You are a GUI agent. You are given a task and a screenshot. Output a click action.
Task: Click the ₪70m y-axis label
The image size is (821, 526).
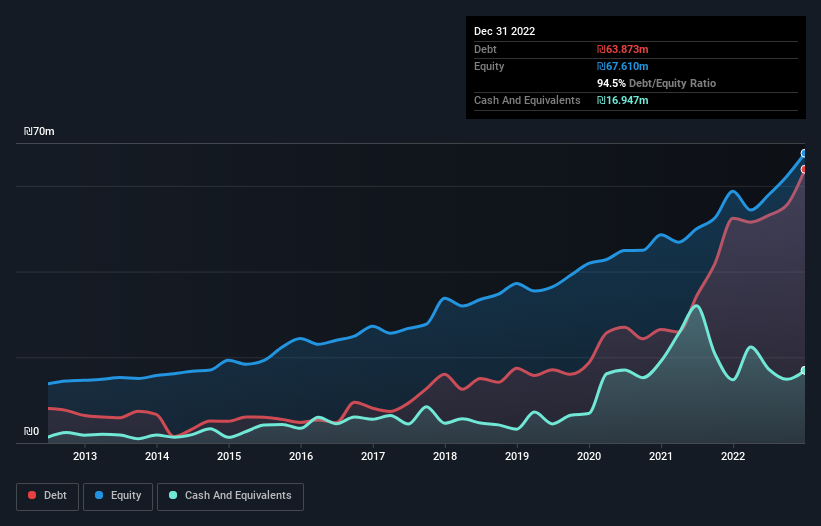click(x=39, y=131)
